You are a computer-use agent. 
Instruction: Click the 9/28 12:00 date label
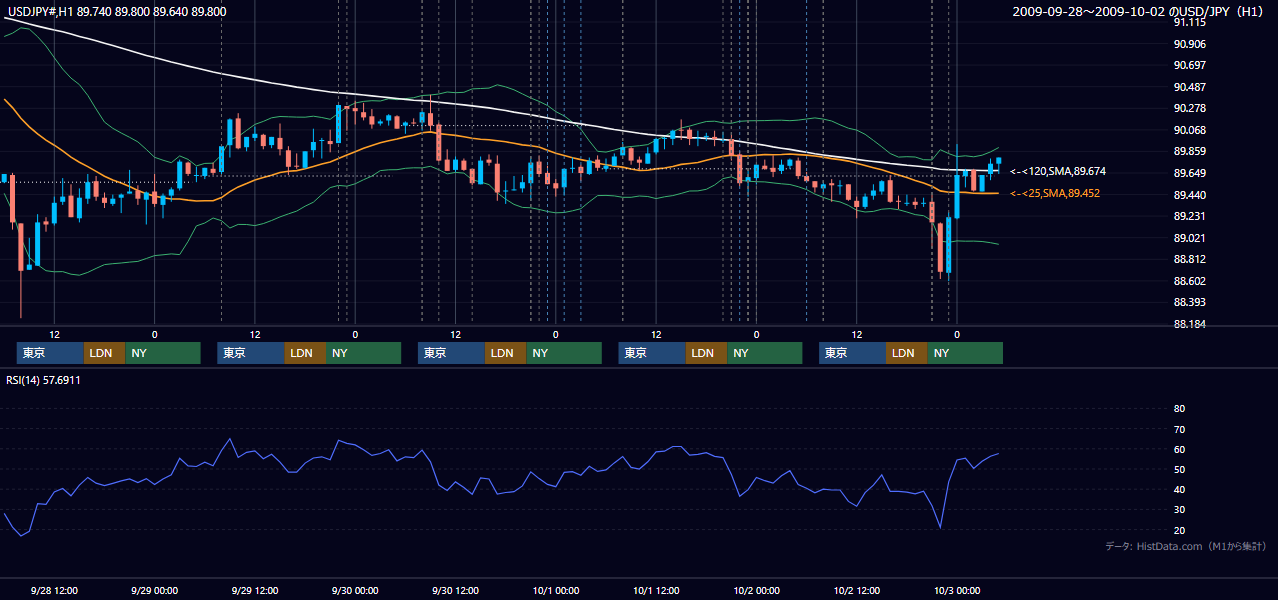point(54,590)
